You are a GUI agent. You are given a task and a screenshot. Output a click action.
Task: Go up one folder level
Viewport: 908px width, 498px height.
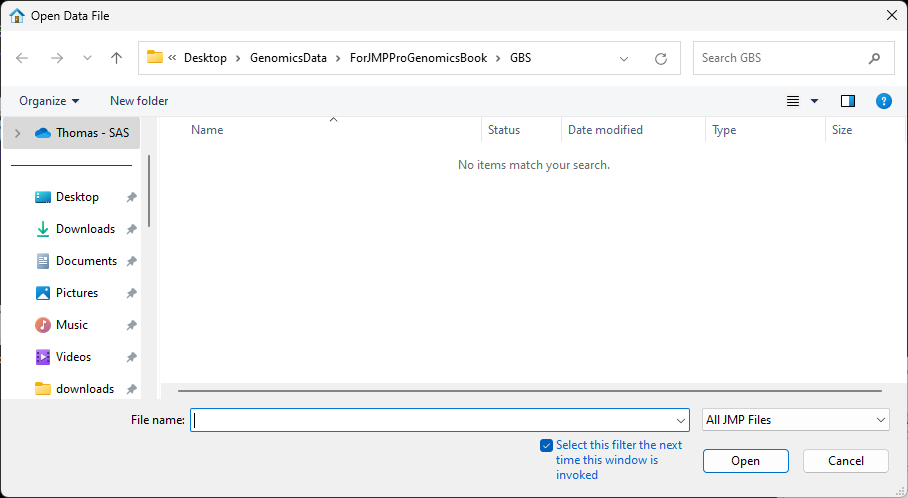(116, 58)
